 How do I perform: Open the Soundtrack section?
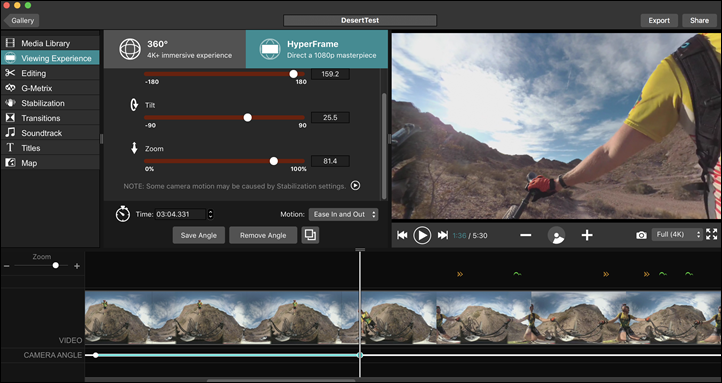(50, 133)
